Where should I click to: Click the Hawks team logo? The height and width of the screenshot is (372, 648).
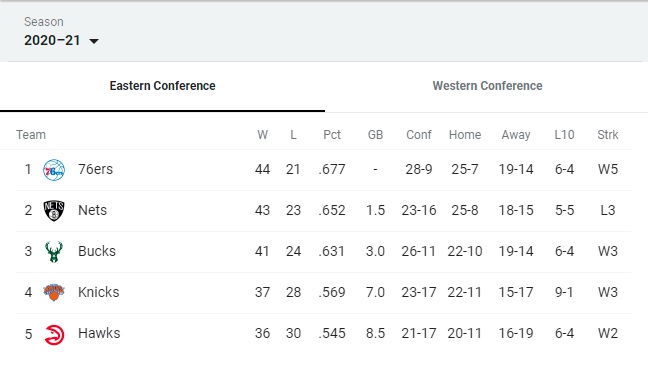coord(54,334)
